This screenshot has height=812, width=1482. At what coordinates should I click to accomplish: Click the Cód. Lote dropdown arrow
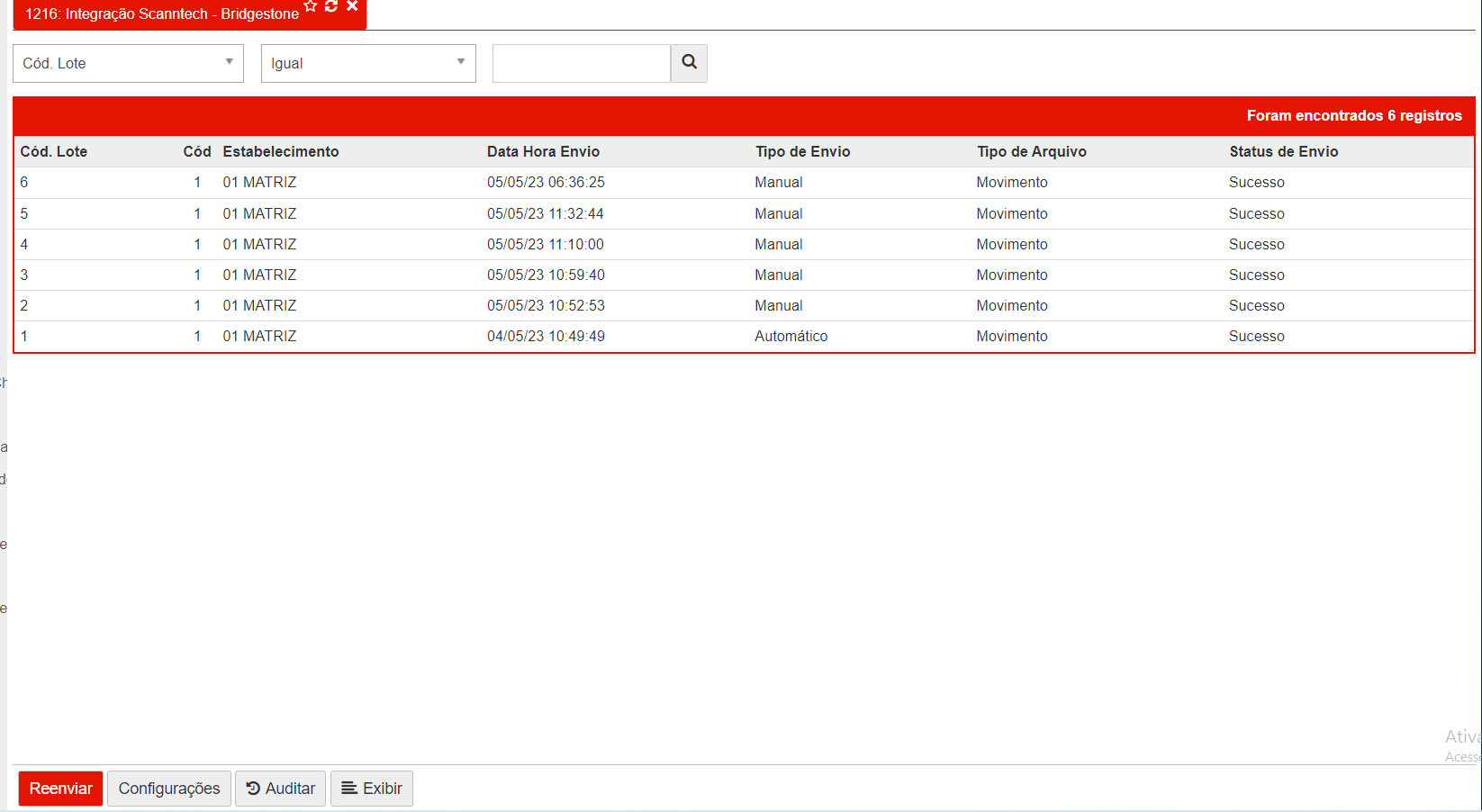tap(230, 63)
